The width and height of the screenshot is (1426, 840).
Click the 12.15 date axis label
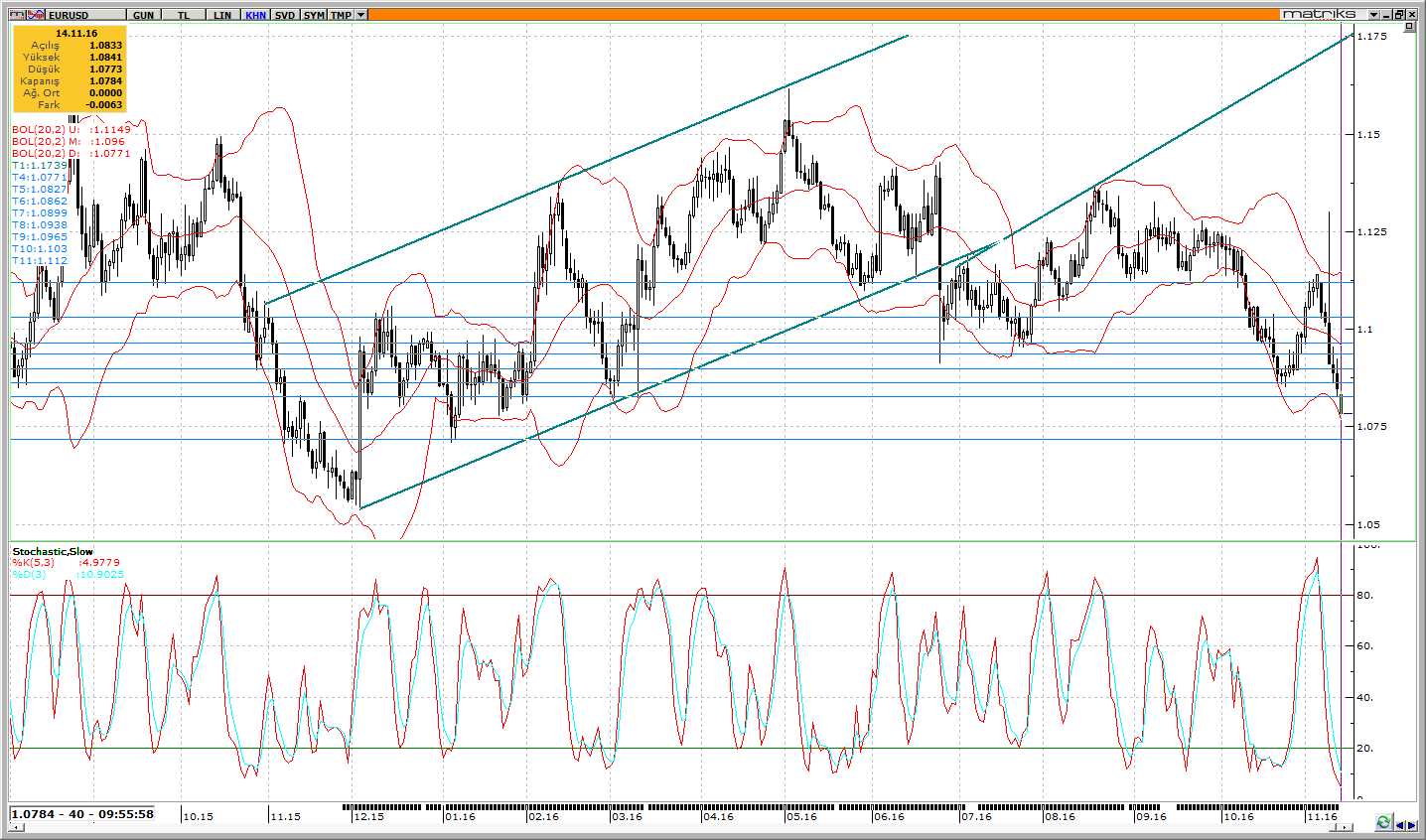(369, 817)
